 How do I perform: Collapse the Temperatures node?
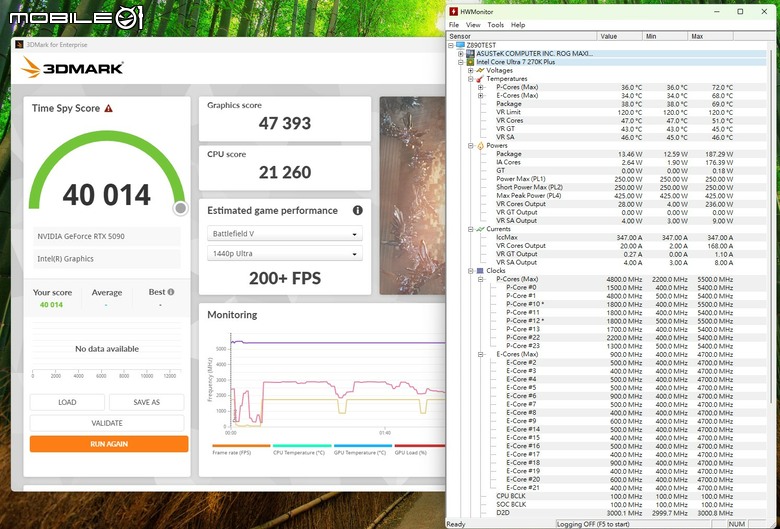471,79
